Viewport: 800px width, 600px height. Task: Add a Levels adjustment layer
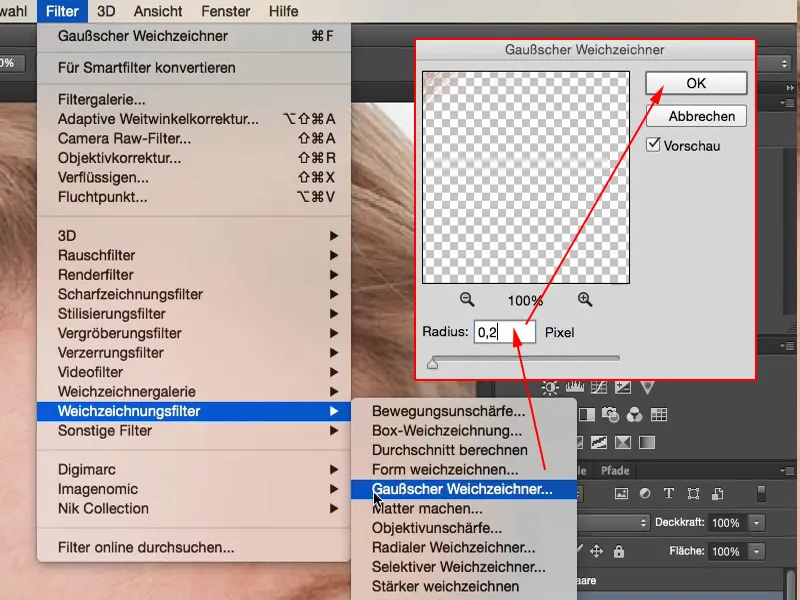click(x=574, y=388)
